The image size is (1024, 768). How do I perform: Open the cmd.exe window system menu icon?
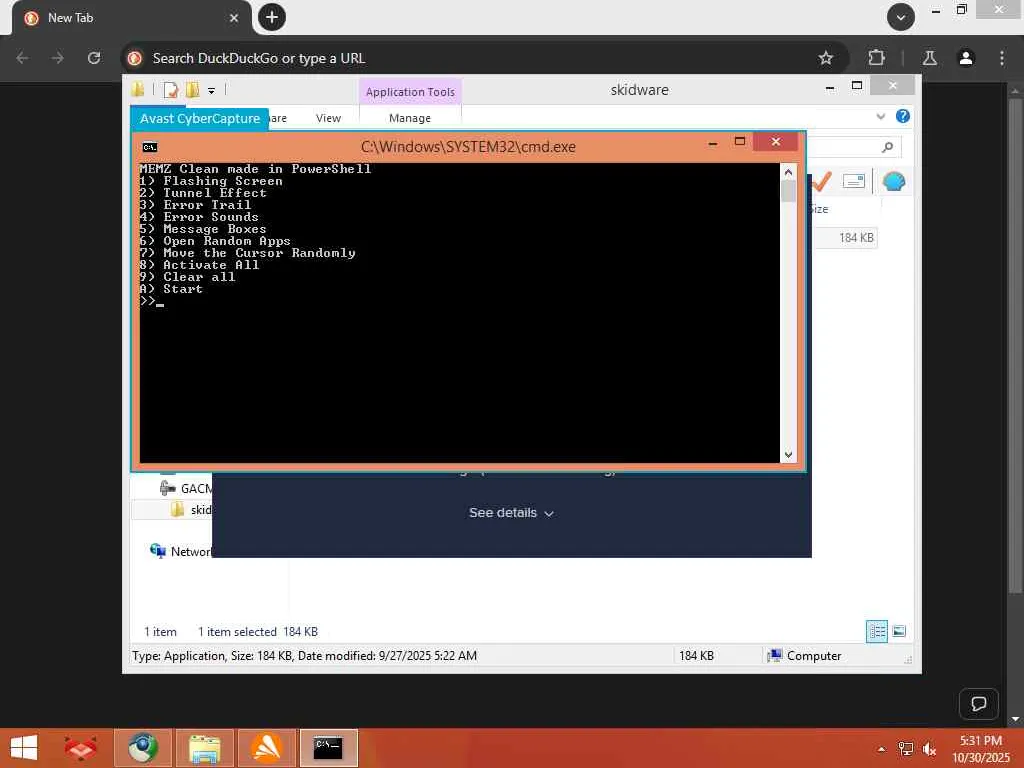point(150,147)
